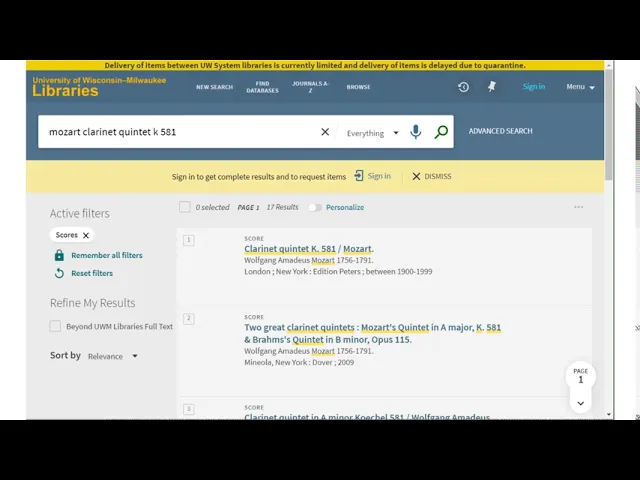Image resolution: width=640 pixels, height=480 pixels.
Task: Open Clarinet quintet in A minor Koechel result
Action: (x=367, y=416)
